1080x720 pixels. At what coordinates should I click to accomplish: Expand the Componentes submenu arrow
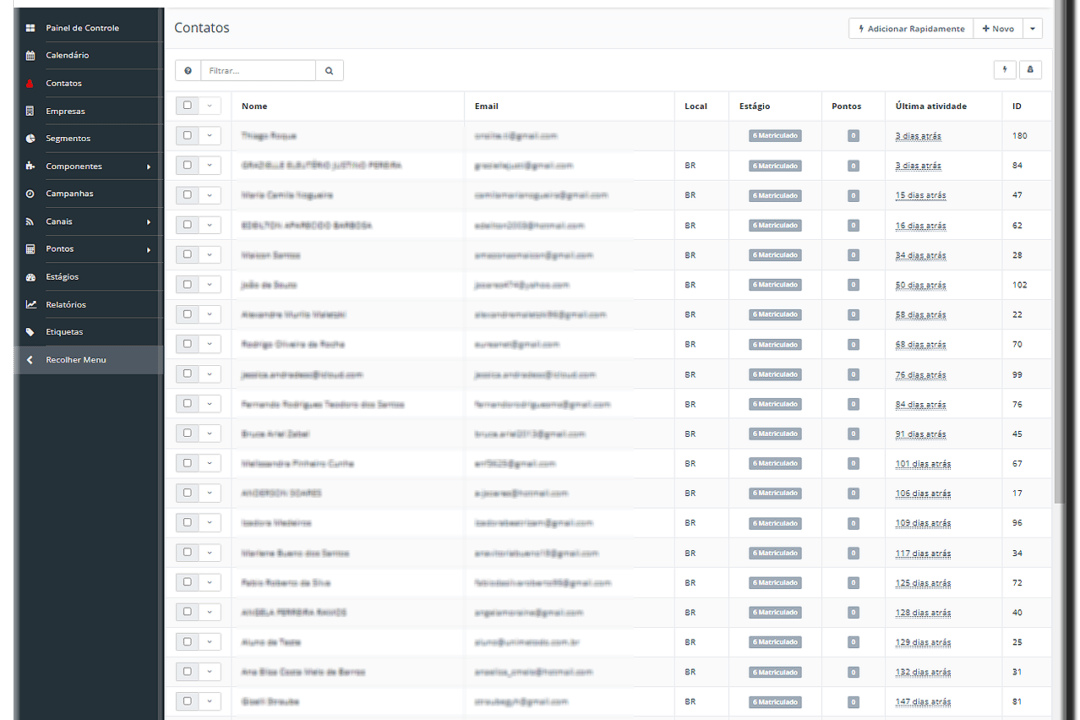[x=148, y=167]
